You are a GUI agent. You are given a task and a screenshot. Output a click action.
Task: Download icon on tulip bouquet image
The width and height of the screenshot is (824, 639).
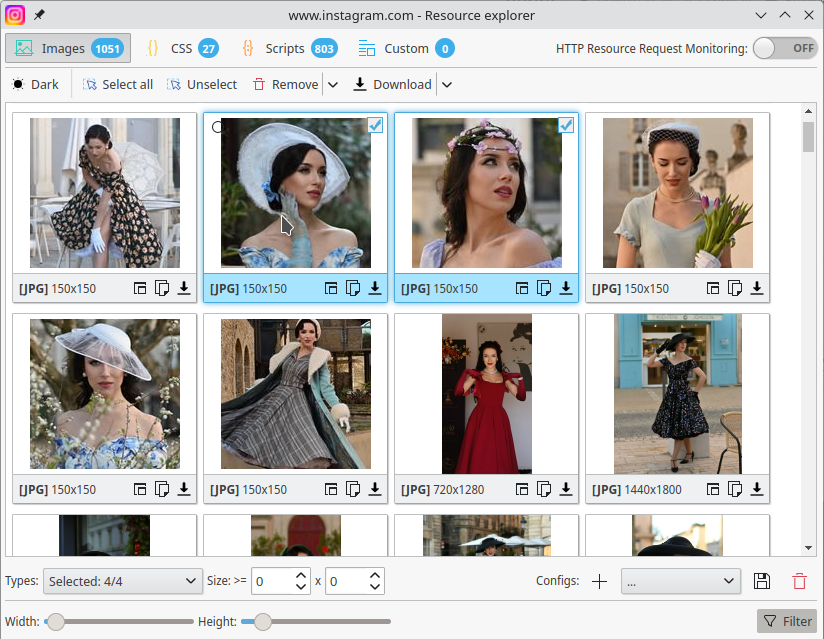coord(757,288)
